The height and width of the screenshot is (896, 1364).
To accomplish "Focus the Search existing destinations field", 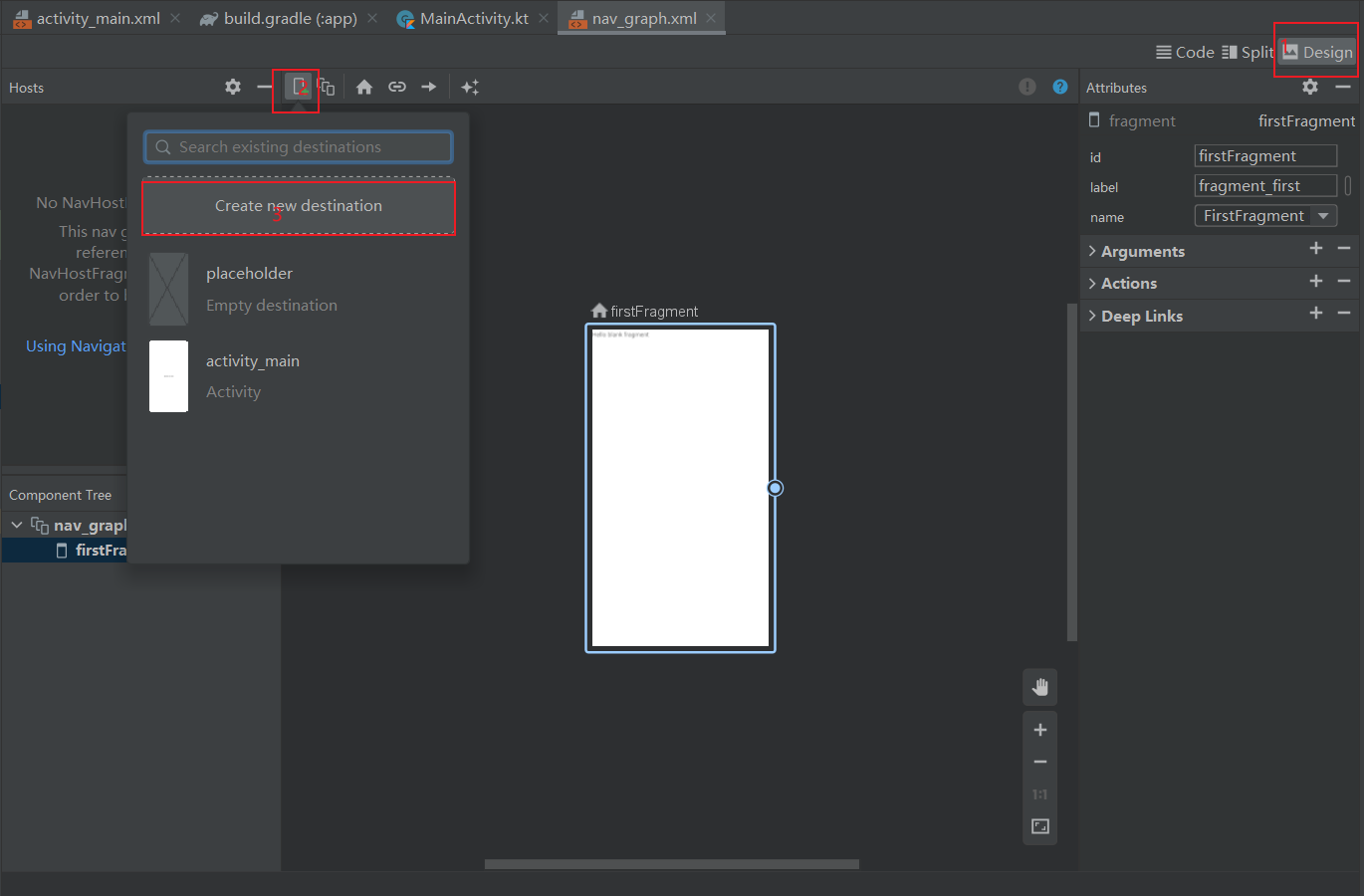I will pyautogui.click(x=299, y=147).
